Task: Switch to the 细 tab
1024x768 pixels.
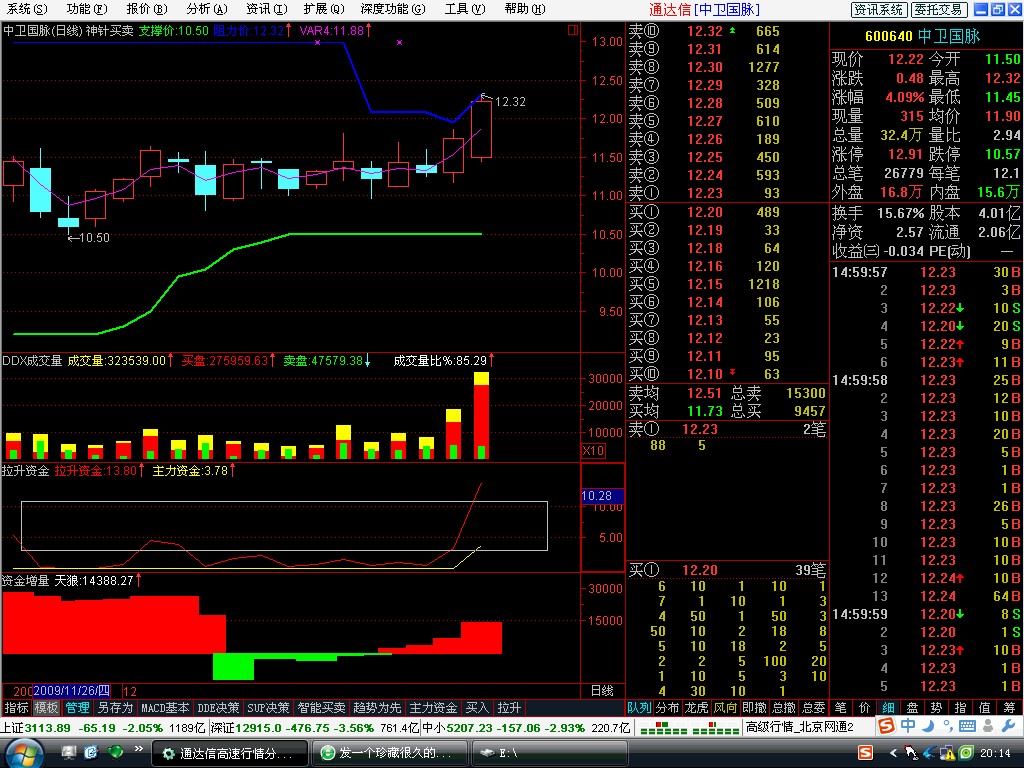Action: tap(889, 708)
